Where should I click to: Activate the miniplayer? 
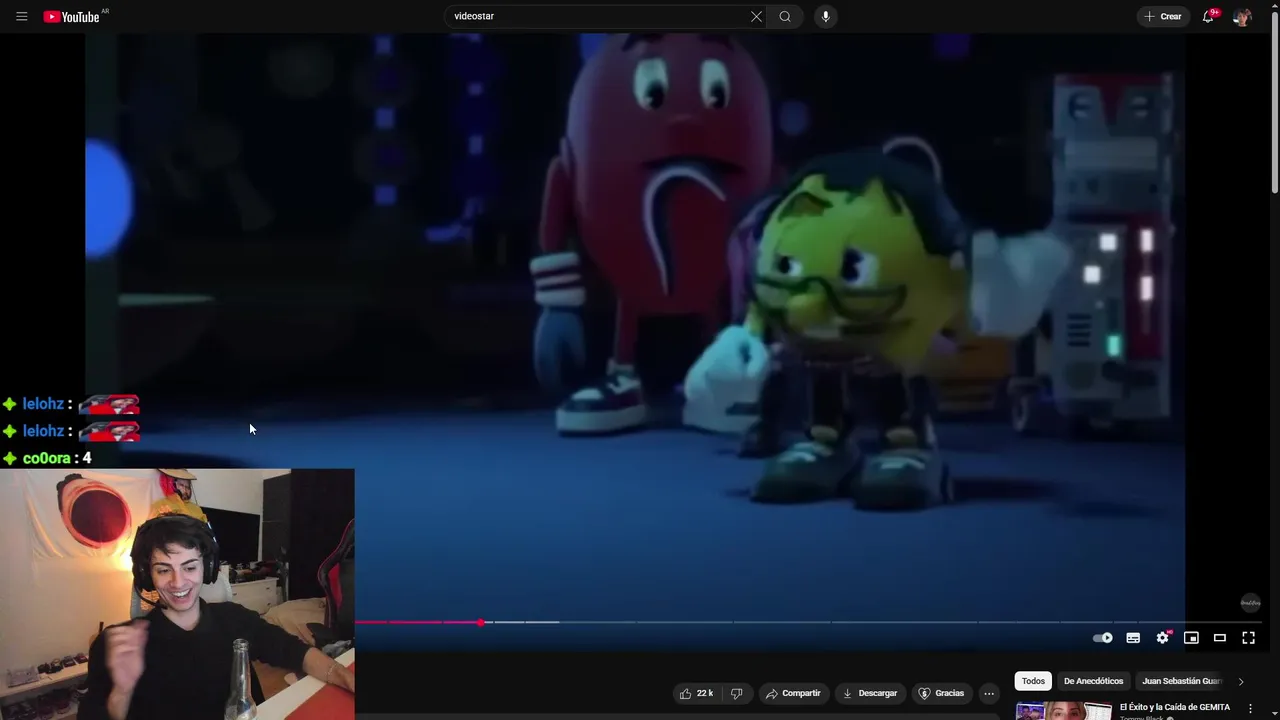point(1191,638)
